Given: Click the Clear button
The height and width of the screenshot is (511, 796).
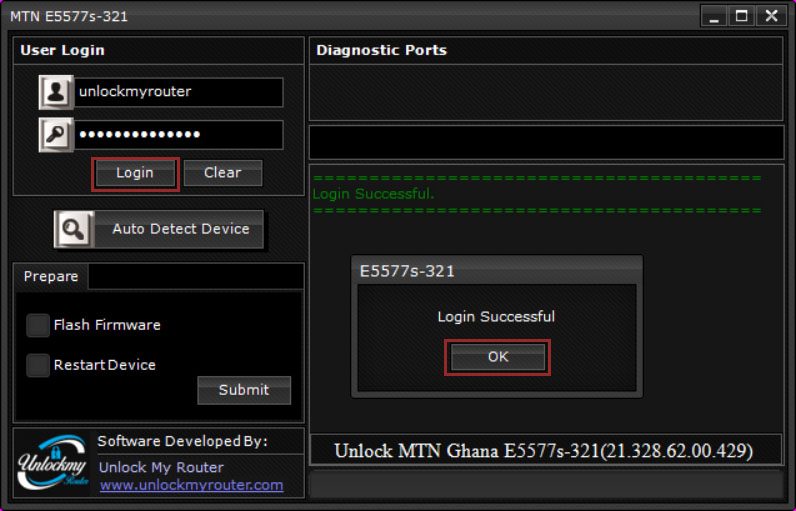Looking at the screenshot, I should [223, 173].
